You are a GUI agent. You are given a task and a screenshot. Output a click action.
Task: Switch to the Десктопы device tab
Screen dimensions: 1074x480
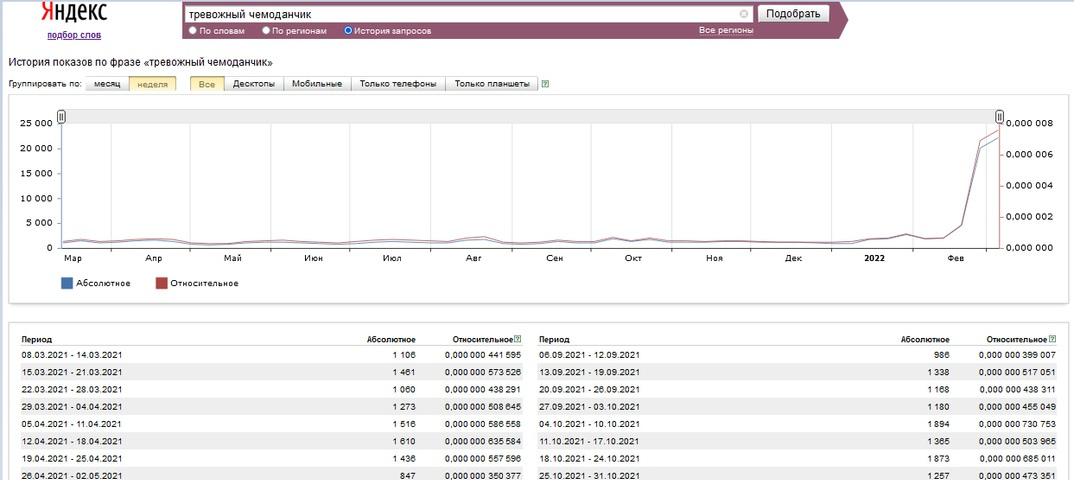click(254, 84)
